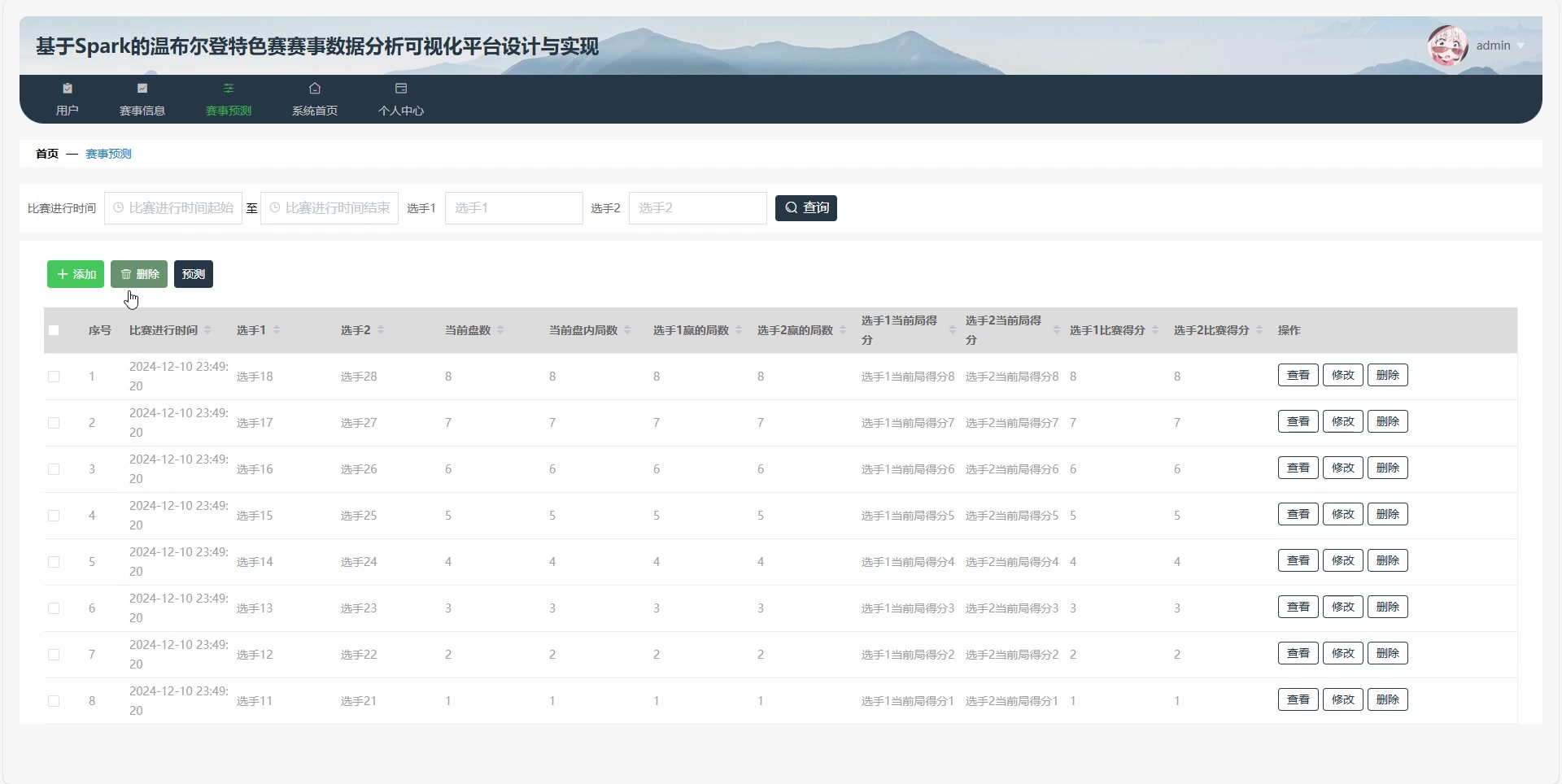The image size is (1562, 784).
Task: Focus the 选手1 search input field
Action: (514, 208)
